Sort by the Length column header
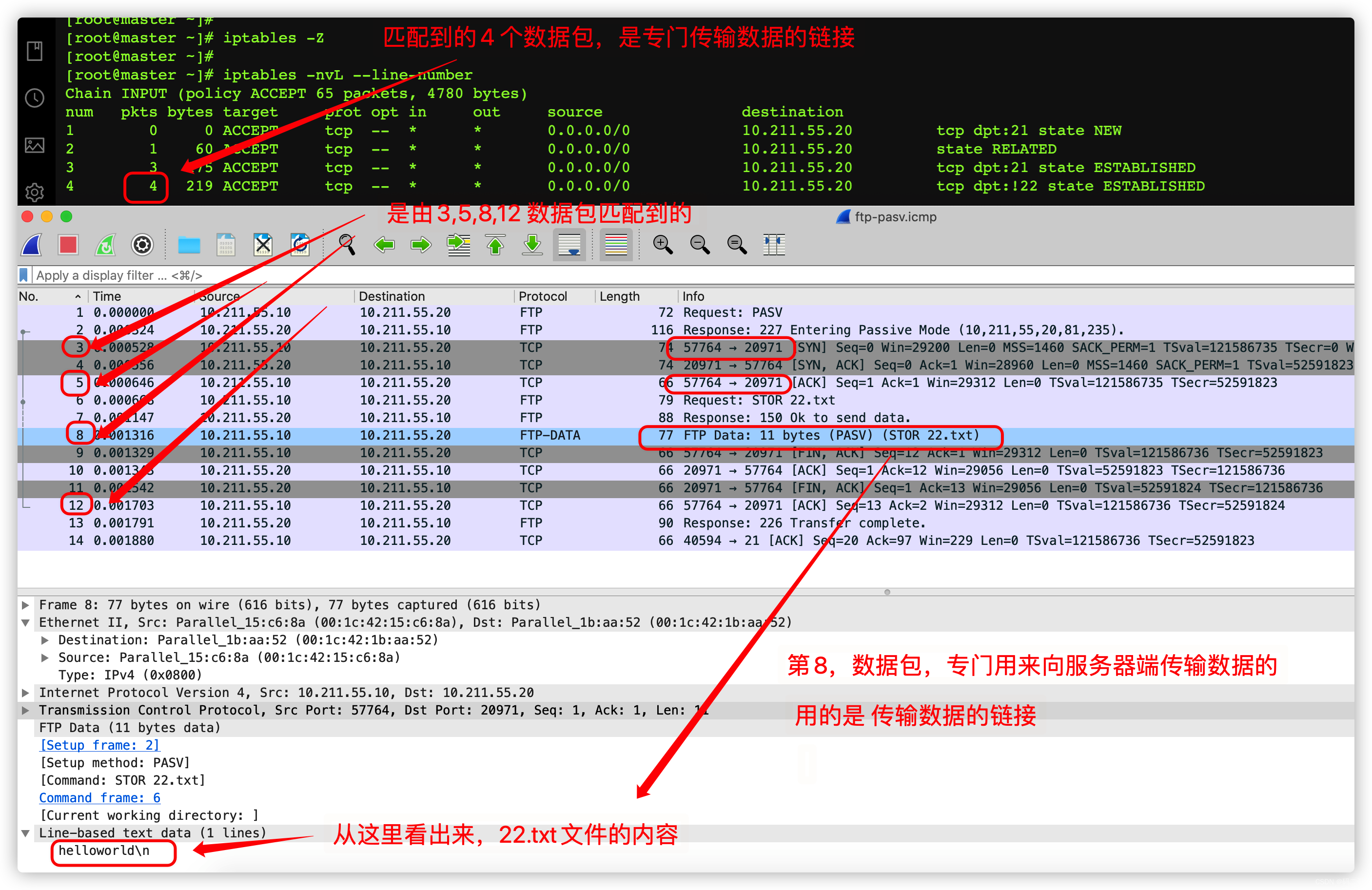This screenshot has height=890, width=1372. 636,296
